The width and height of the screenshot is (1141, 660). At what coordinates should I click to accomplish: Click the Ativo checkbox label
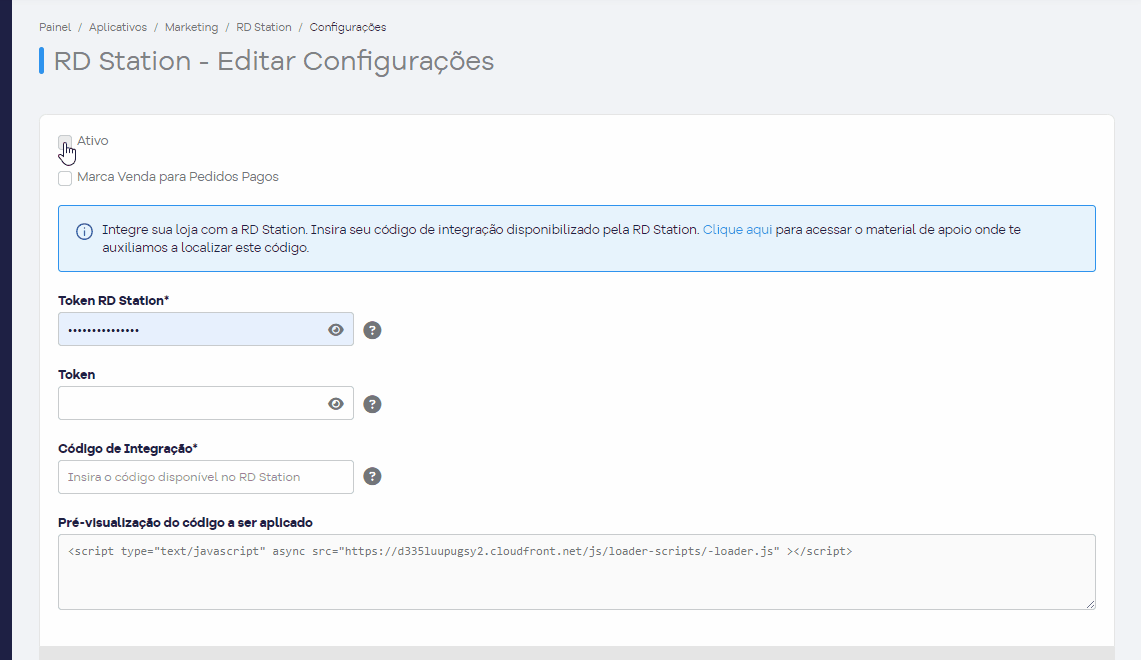pyautogui.click(x=92, y=141)
